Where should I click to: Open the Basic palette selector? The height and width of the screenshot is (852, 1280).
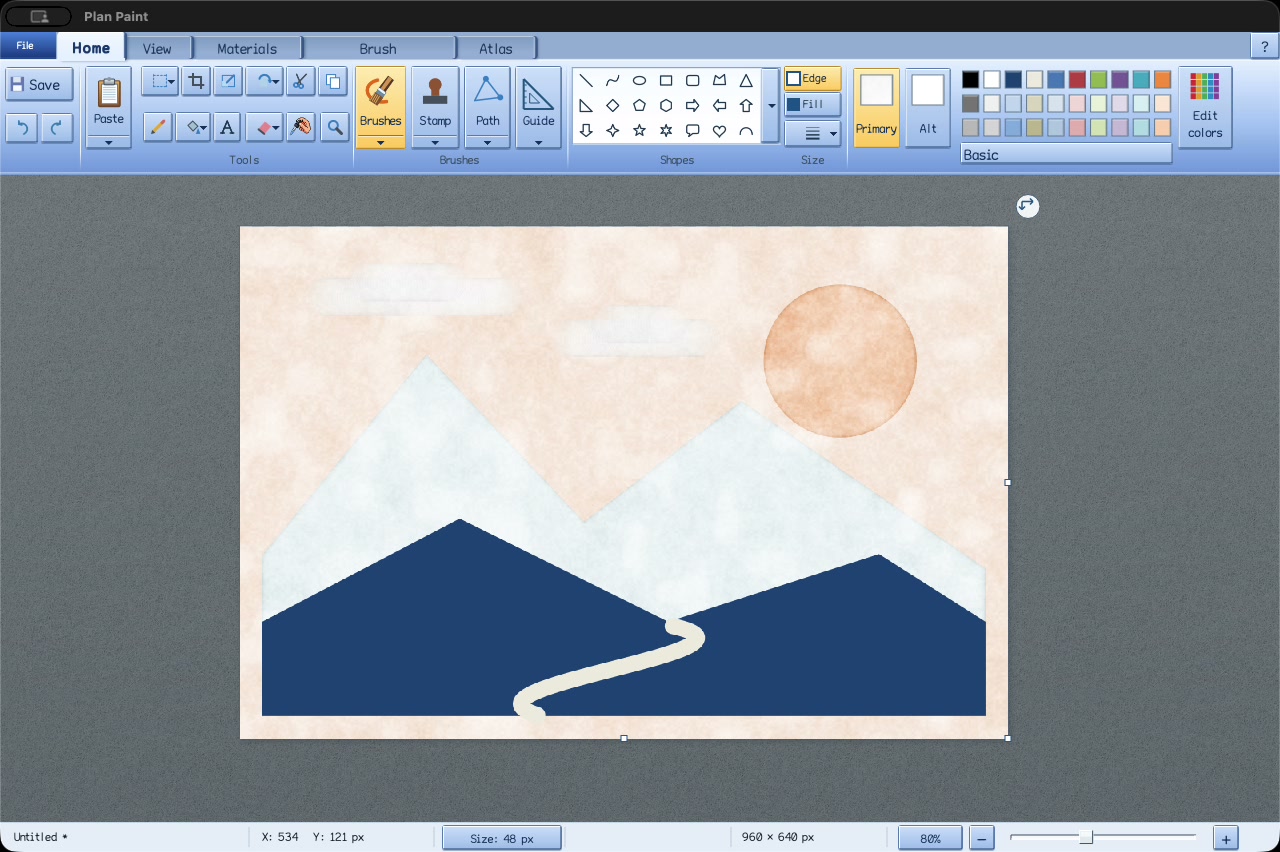tap(1066, 154)
